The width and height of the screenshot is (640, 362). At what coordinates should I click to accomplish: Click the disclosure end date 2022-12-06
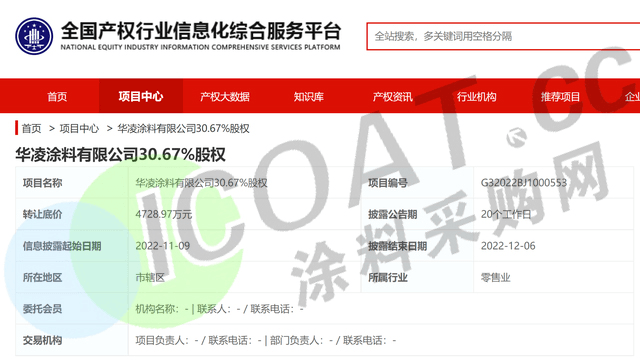508,246
